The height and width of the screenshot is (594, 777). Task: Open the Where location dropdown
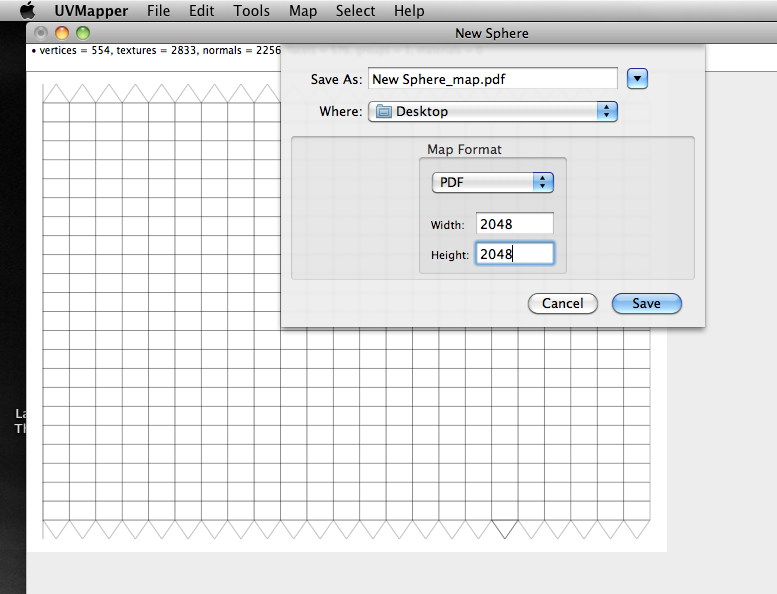(493, 111)
